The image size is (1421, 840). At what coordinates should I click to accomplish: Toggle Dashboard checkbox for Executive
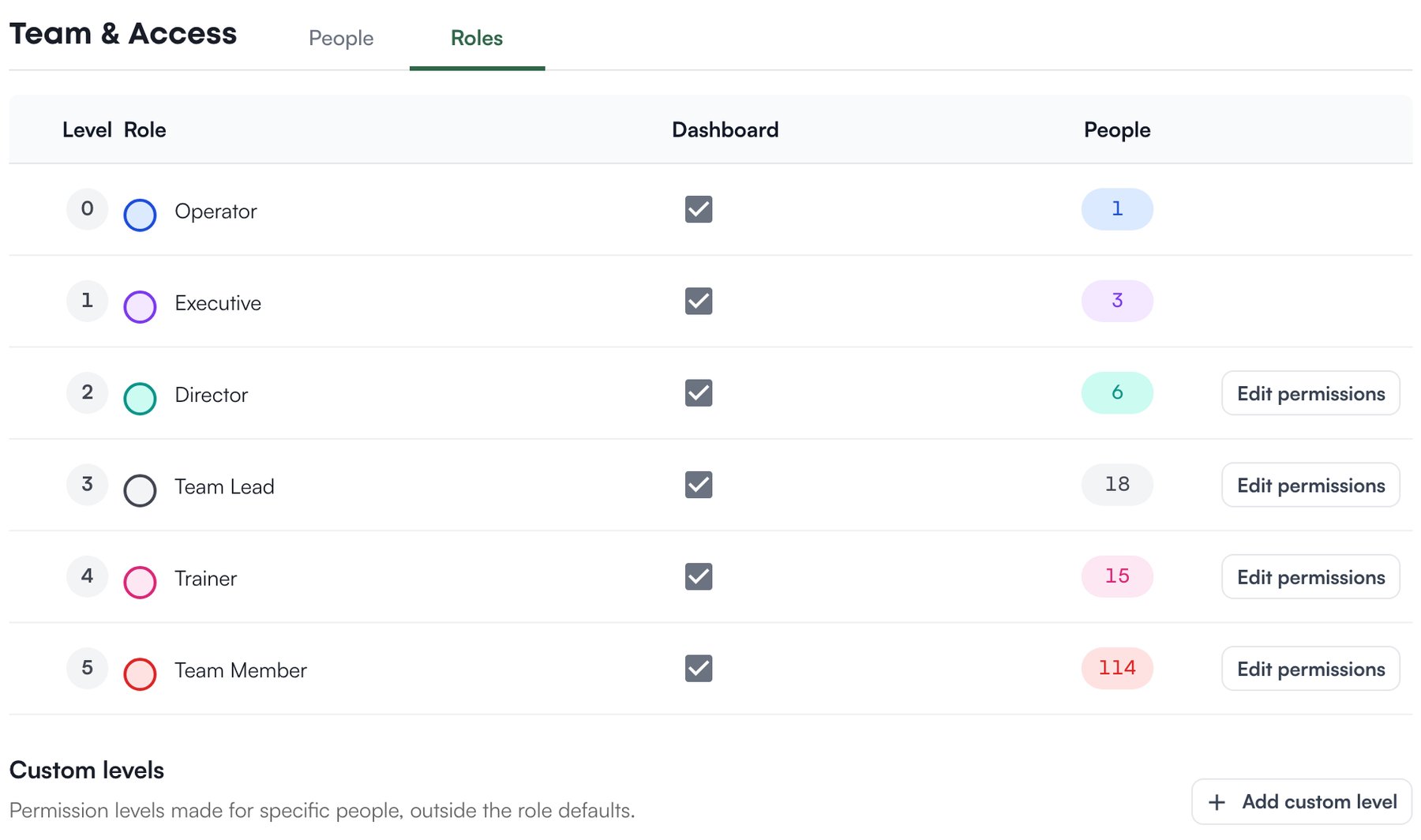(699, 301)
